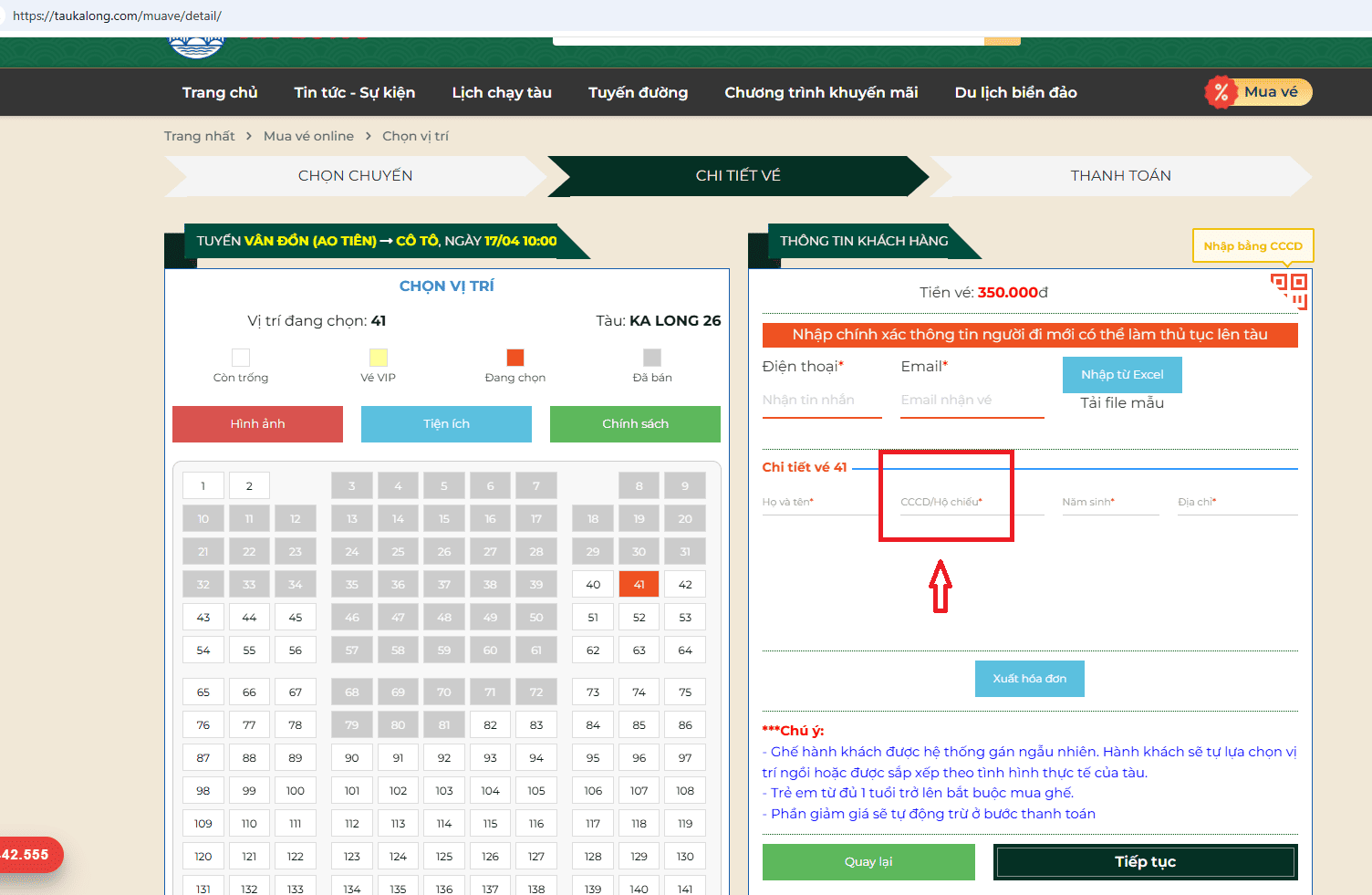Pick seat number 1

pyautogui.click(x=203, y=486)
